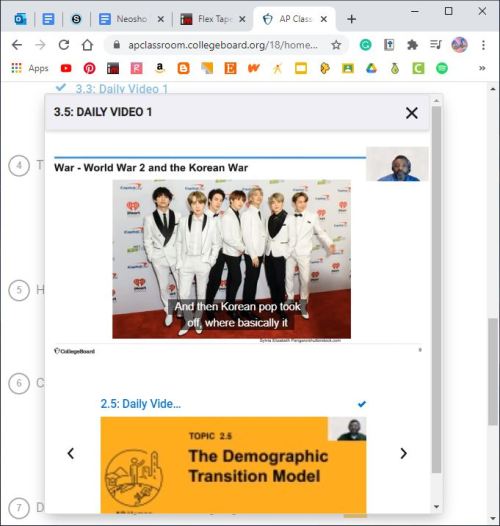Viewport: 500px width, 526px height.
Task: Open the Pinterest bookmark
Action: coord(89,68)
